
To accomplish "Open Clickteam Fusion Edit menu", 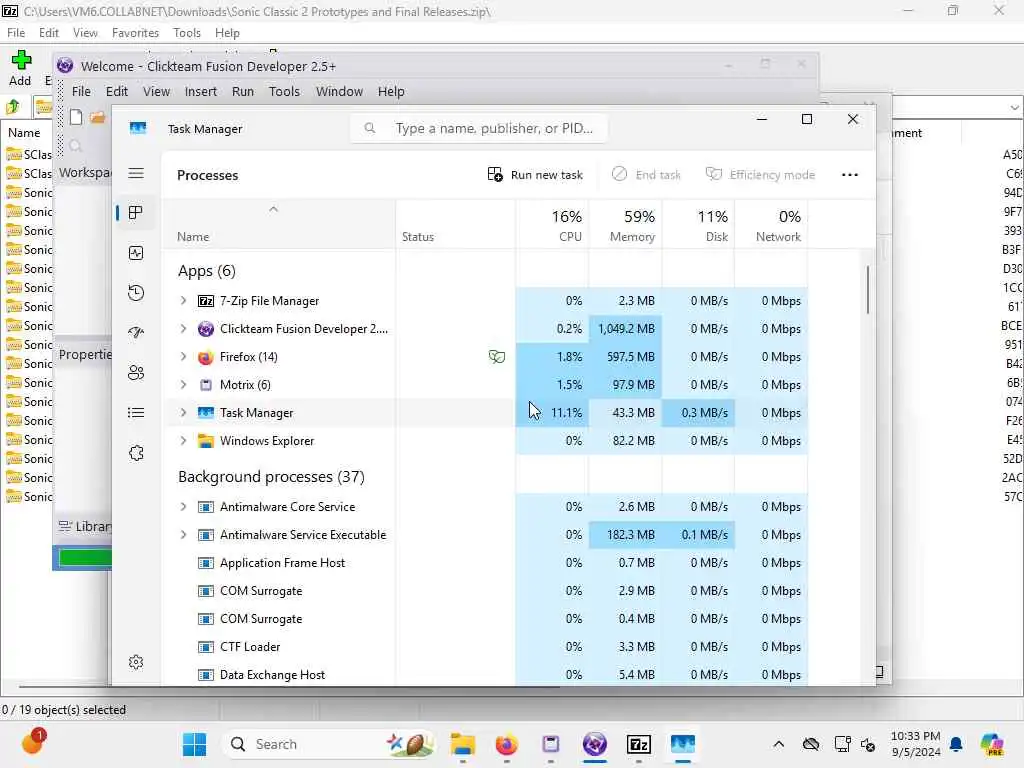I will click(x=117, y=91).
